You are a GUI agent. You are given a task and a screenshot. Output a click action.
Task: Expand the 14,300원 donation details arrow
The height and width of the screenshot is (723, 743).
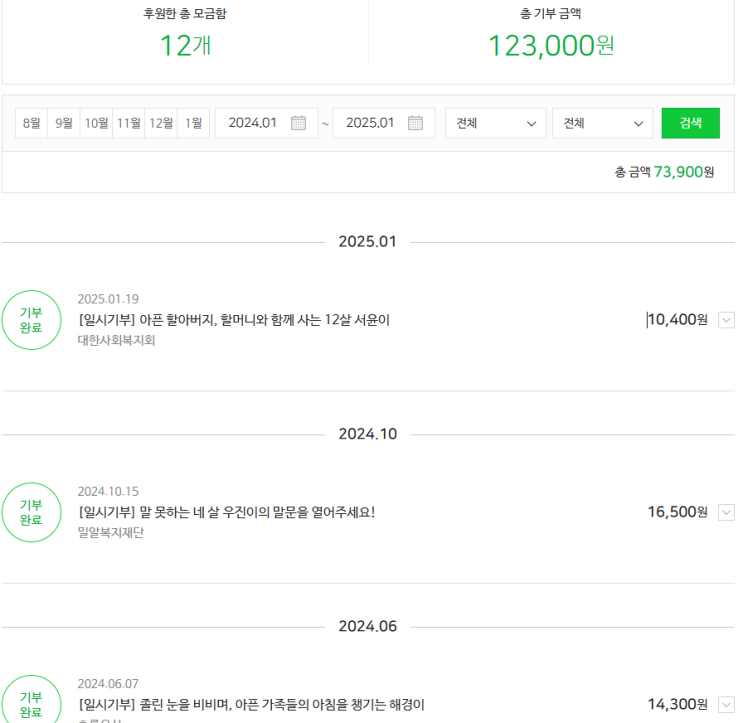pos(727,704)
